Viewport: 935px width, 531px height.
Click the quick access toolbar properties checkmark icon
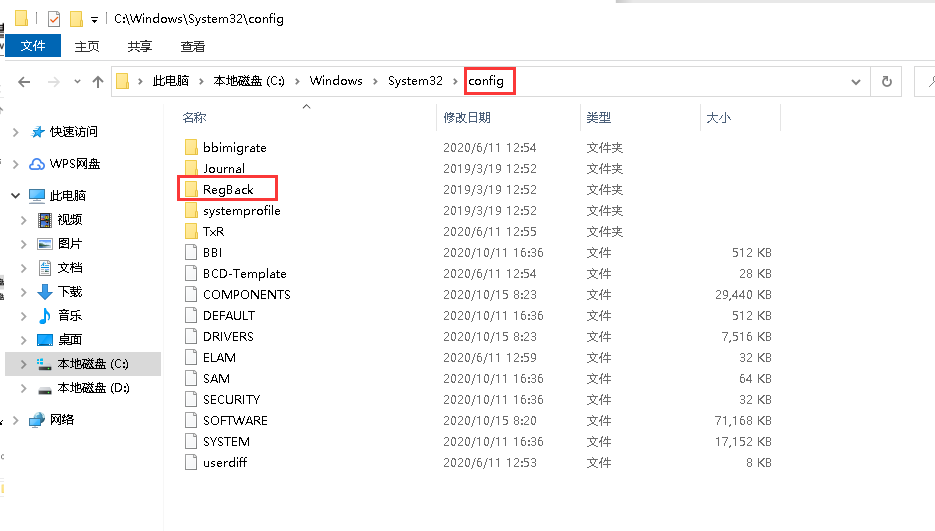(54, 19)
